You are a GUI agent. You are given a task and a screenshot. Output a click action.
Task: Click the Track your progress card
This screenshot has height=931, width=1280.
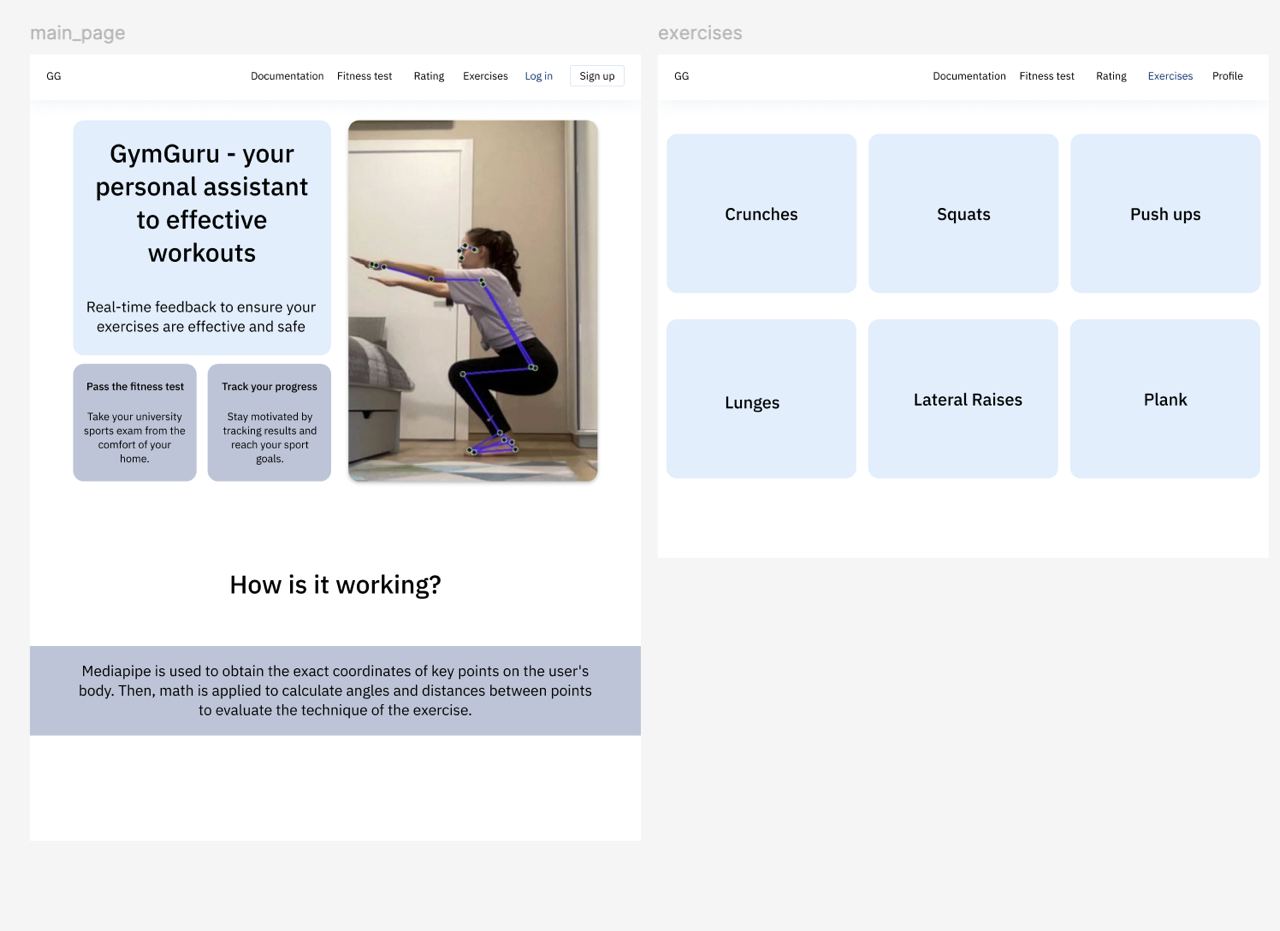[x=269, y=423]
